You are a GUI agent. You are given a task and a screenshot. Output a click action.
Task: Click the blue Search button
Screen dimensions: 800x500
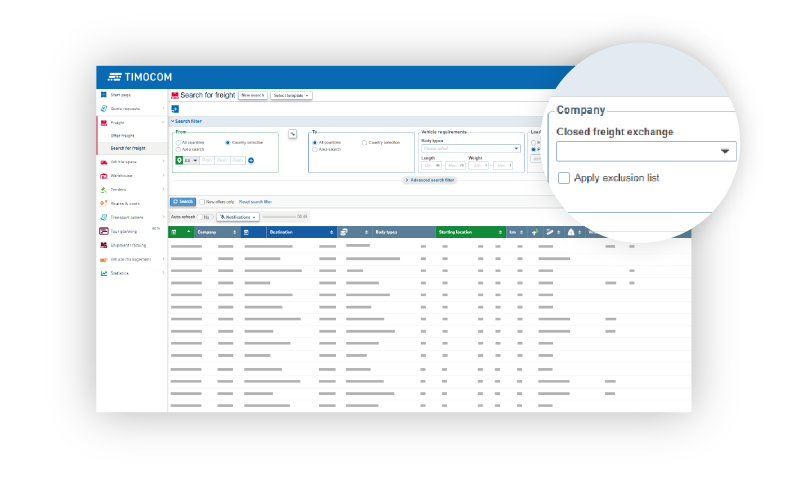183,201
